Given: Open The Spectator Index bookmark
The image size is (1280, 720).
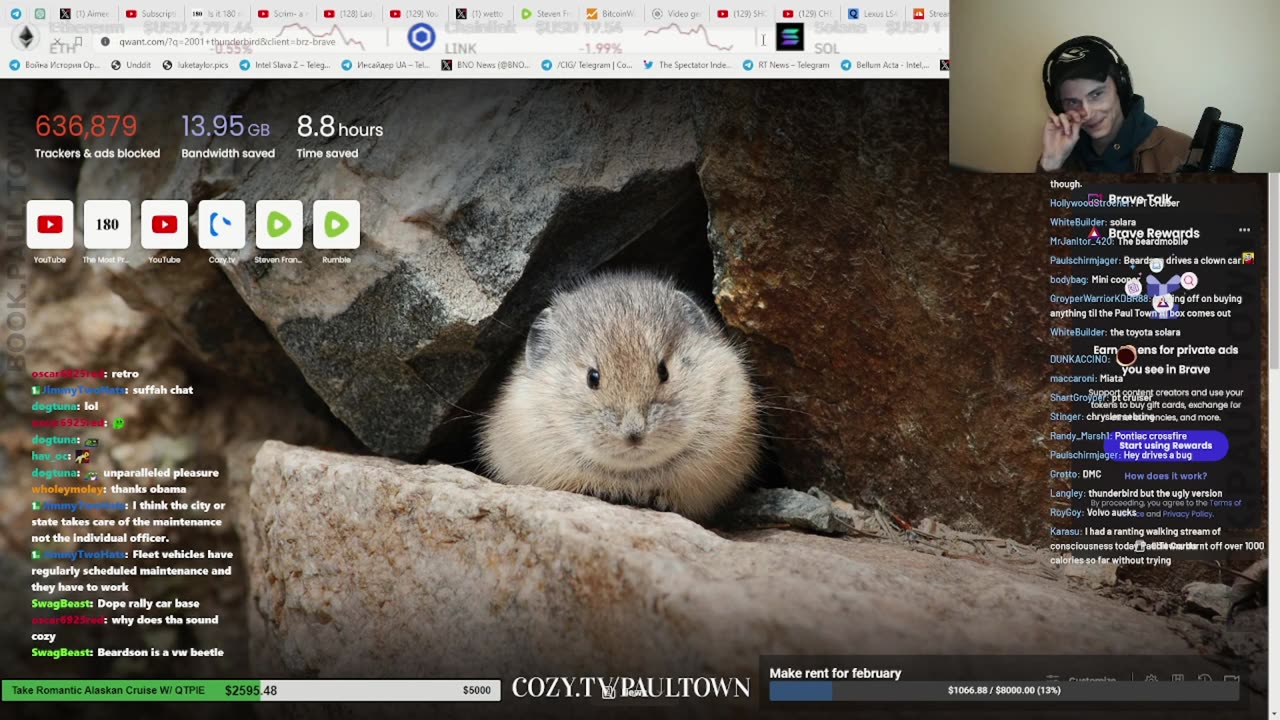Looking at the screenshot, I should [686, 65].
